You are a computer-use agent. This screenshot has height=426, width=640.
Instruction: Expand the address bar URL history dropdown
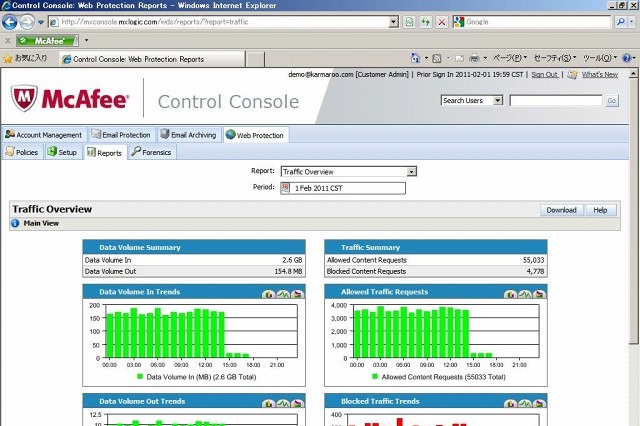[x=393, y=22]
